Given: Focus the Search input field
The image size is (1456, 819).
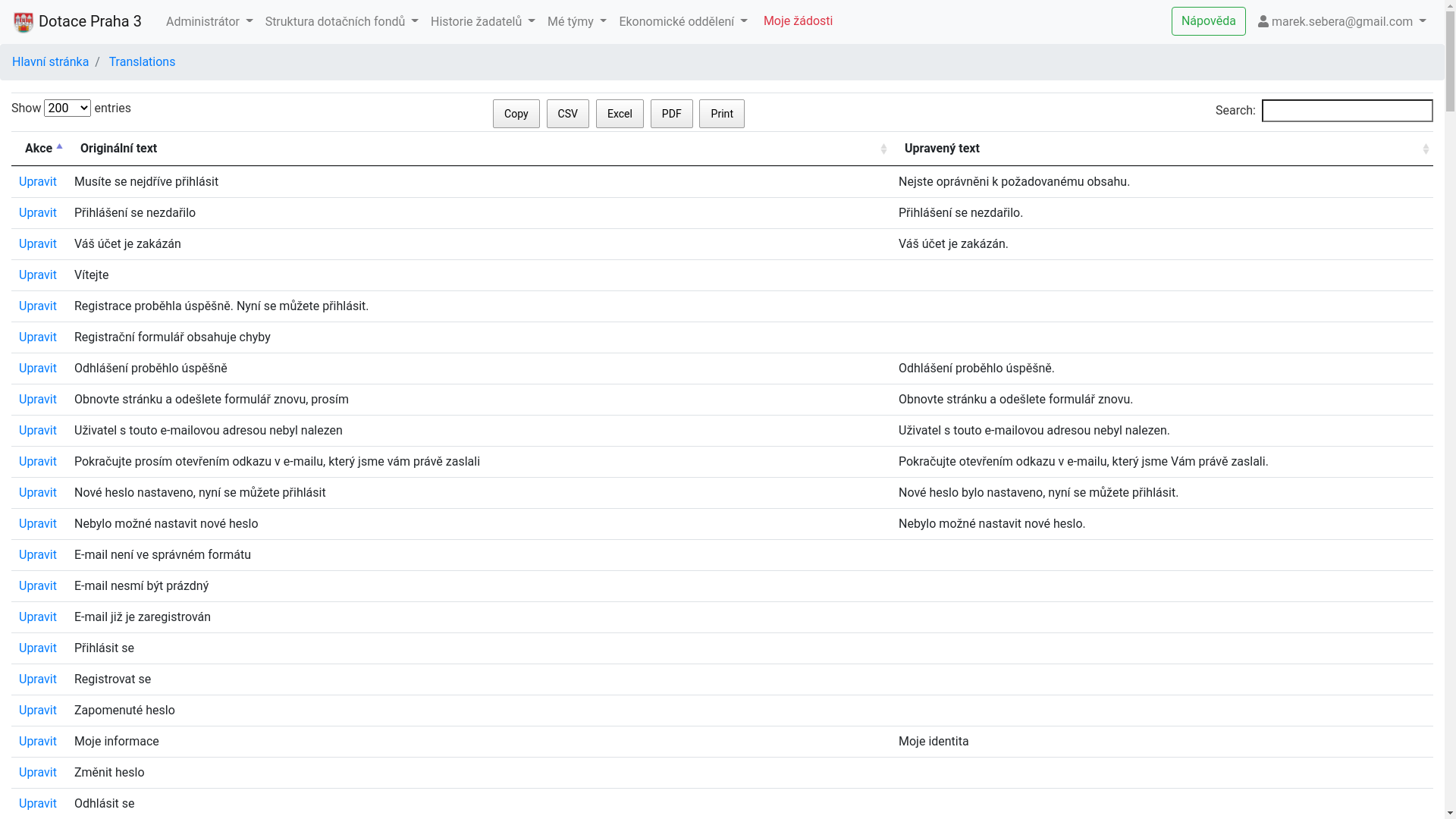Looking at the screenshot, I should pyautogui.click(x=1347, y=111).
